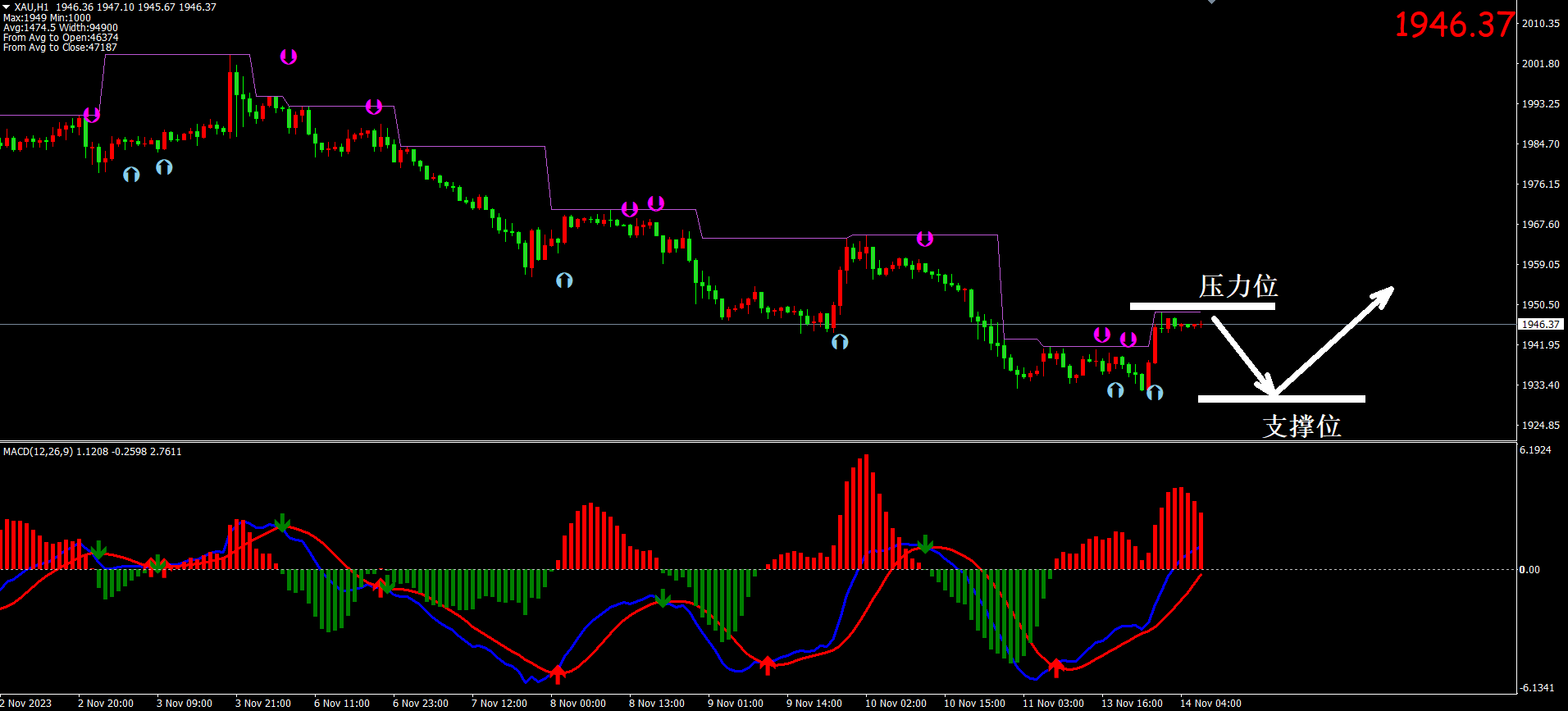The height and width of the screenshot is (711, 1568).
Task: Select green down-arrow on MACD near 10 Nov 02:00
Action: point(925,544)
